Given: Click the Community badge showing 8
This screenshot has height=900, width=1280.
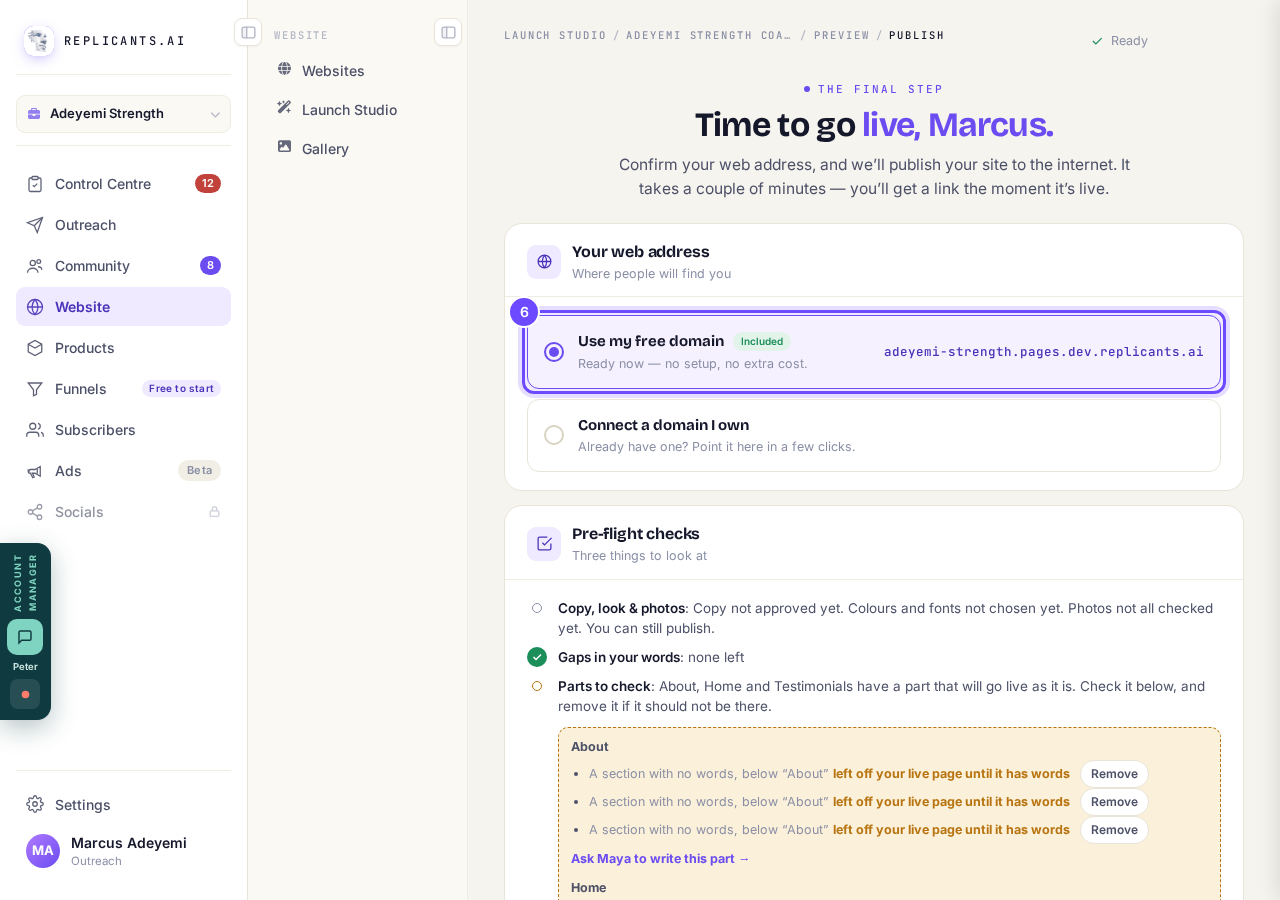Looking at the screenshot, I should point(210,266).
